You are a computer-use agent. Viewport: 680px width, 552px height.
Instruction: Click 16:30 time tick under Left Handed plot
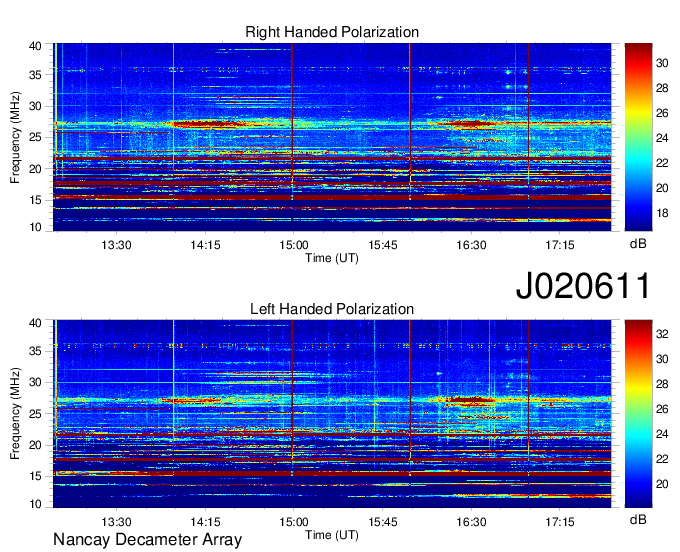click(x=471, y=522)
